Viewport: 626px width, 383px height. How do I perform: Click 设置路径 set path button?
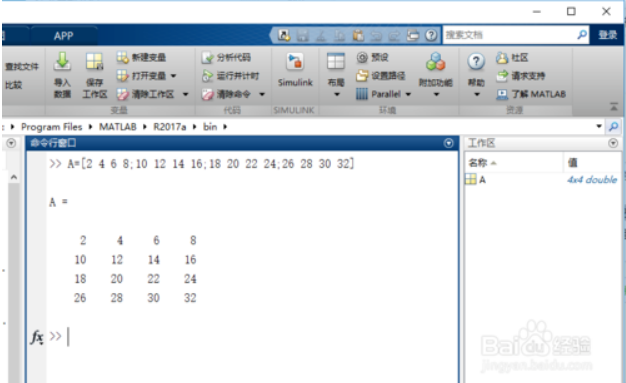[x=380, y=75]
